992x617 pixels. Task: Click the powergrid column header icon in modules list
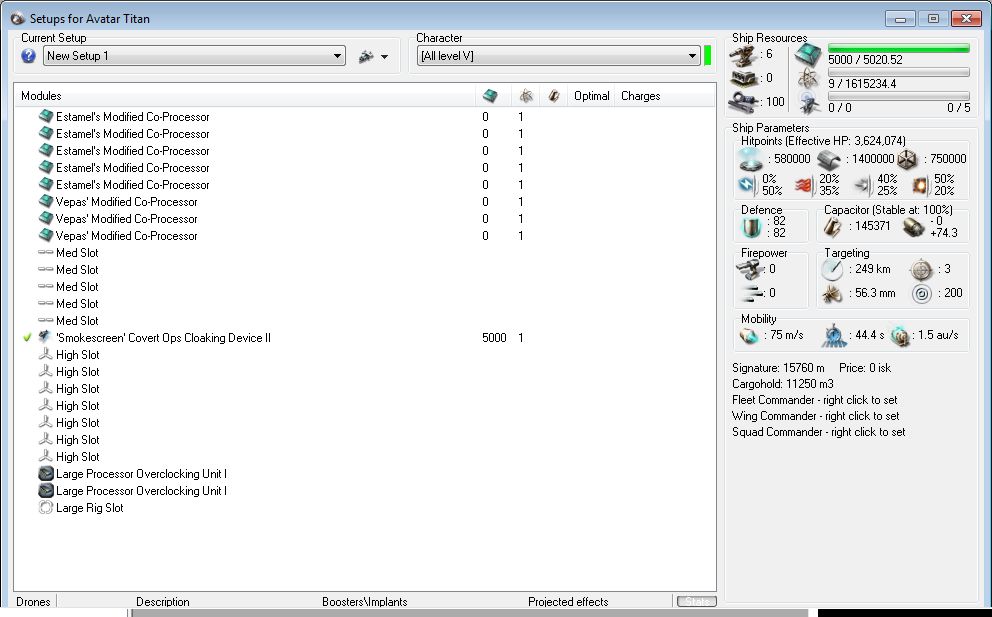tap(526, 96)
